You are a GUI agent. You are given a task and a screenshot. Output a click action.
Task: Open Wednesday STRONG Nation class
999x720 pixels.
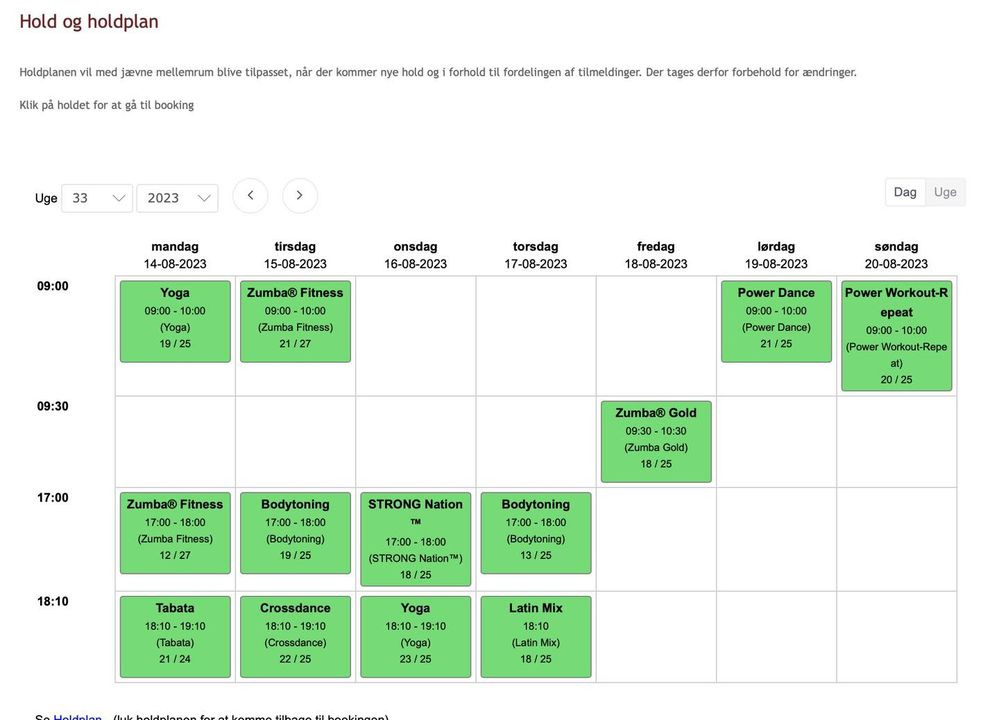click(x=415, y=538)
